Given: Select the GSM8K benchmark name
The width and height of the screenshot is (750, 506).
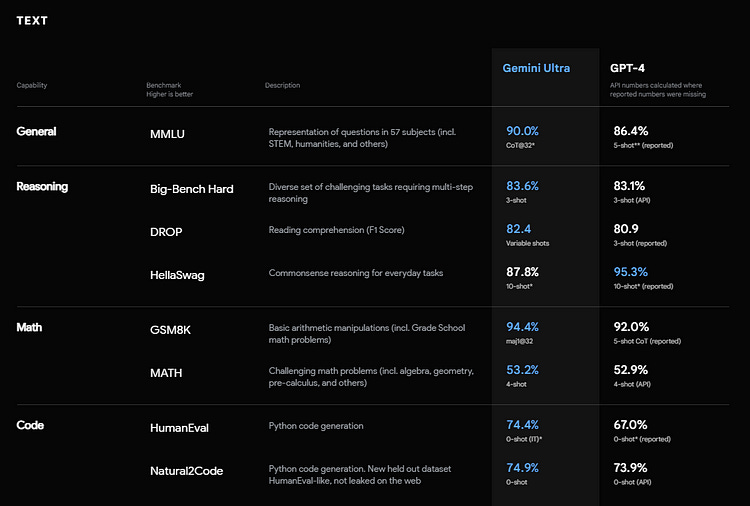Looking at the screenshot, I should 170,330.
